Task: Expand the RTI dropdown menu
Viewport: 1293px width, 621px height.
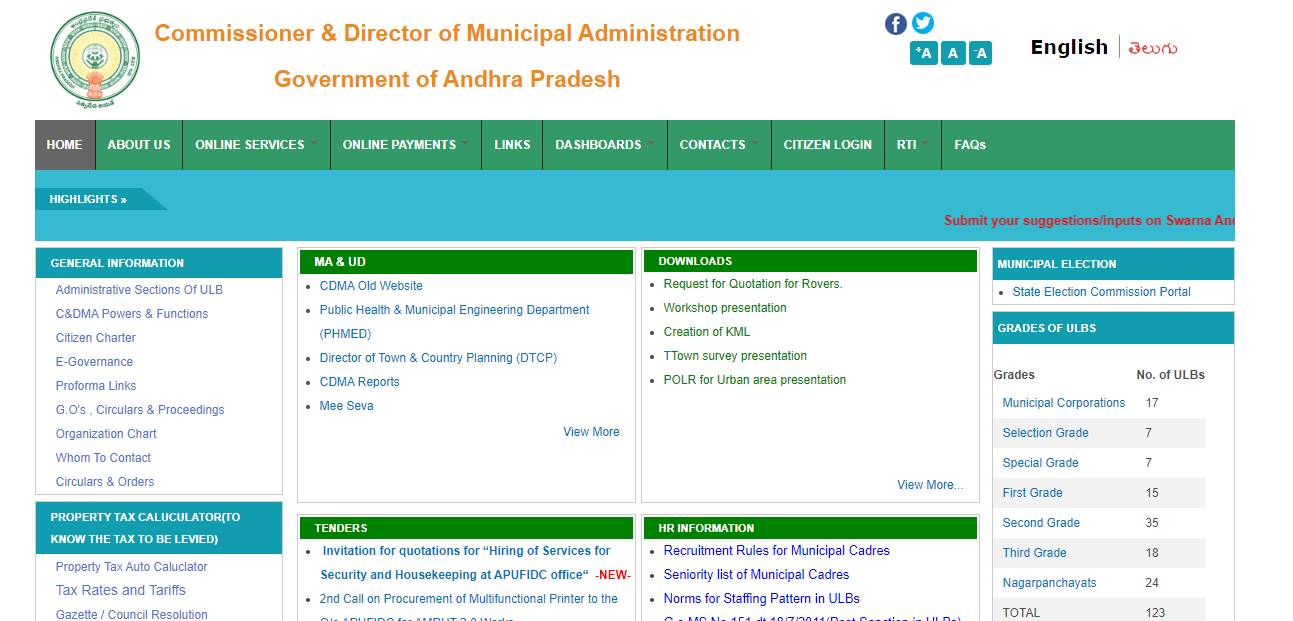Action: pyautogui.click(x=913, y=145)
